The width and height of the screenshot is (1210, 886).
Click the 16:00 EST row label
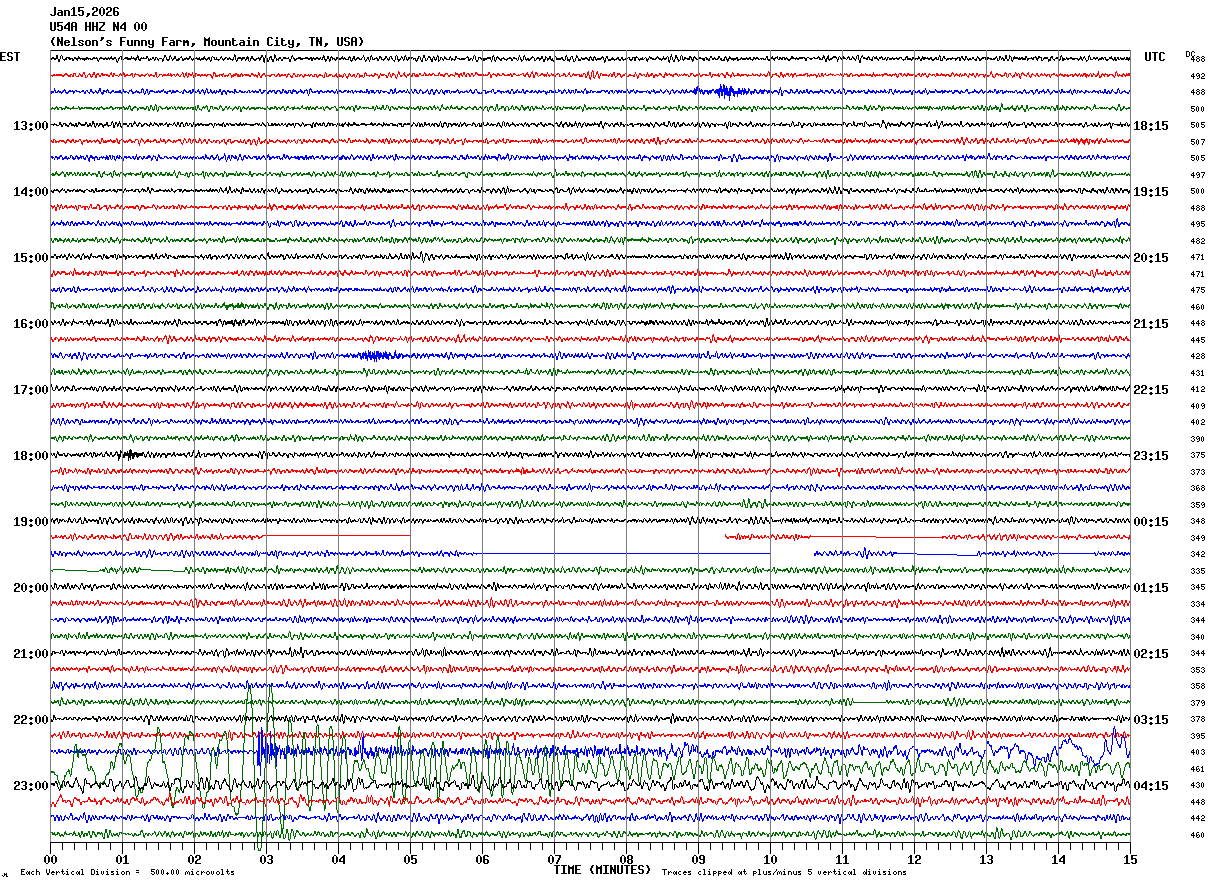point(30,324)
